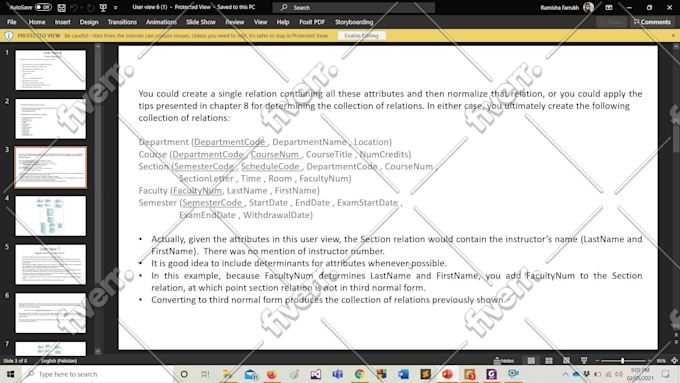This screenshot has height=383, width=680.
Task: Show hidden system tray icons chevron
Action: click(x=565, y=374)
